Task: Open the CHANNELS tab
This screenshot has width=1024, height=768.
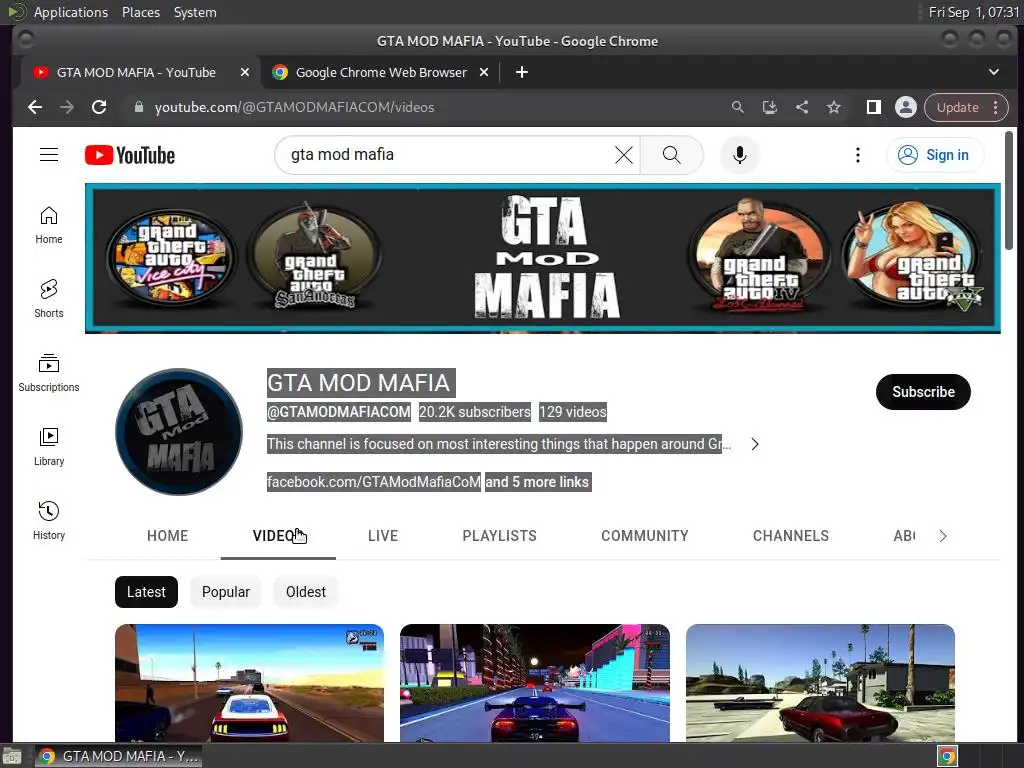Action: click(x=791, y=536)
